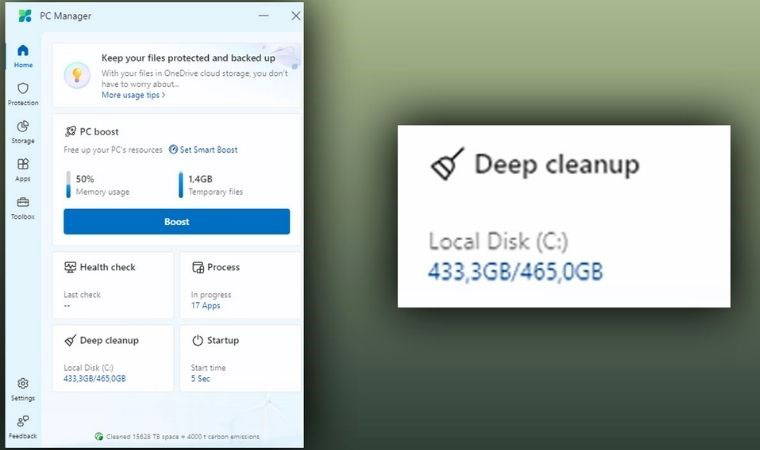The image size is (760, 450).
Task: Expand the More usage tips link
Action: tap(133, 96)
